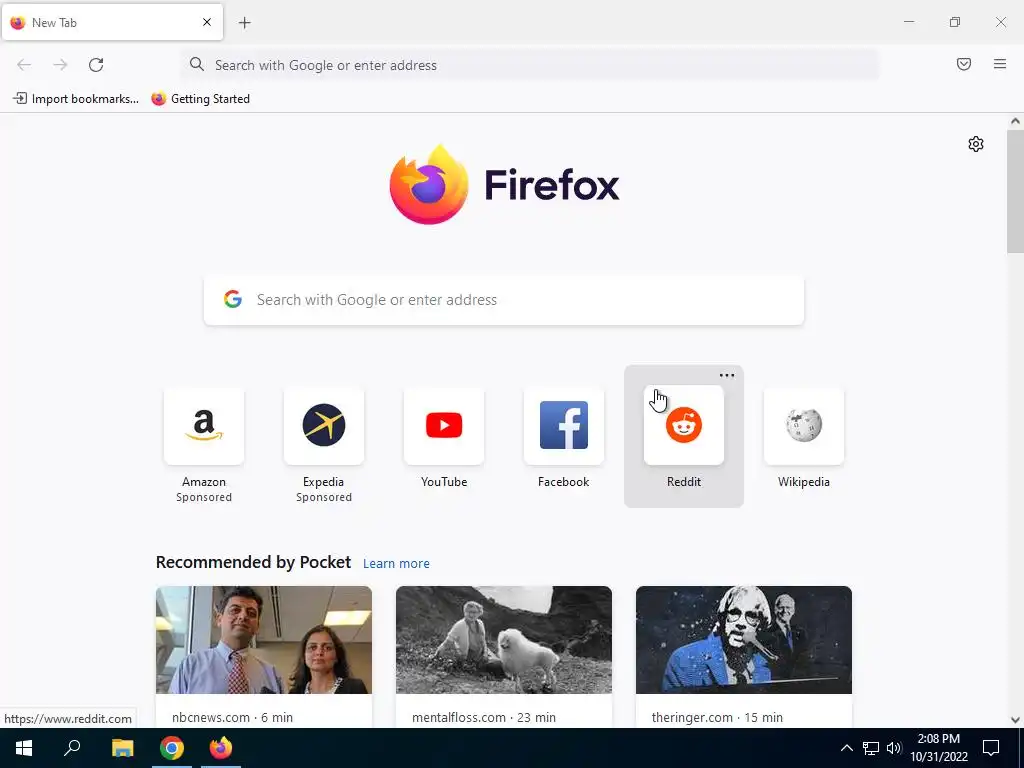1024x768 pixels.
Task: Open Windows taskbar search
Action: tap(72, 748)
